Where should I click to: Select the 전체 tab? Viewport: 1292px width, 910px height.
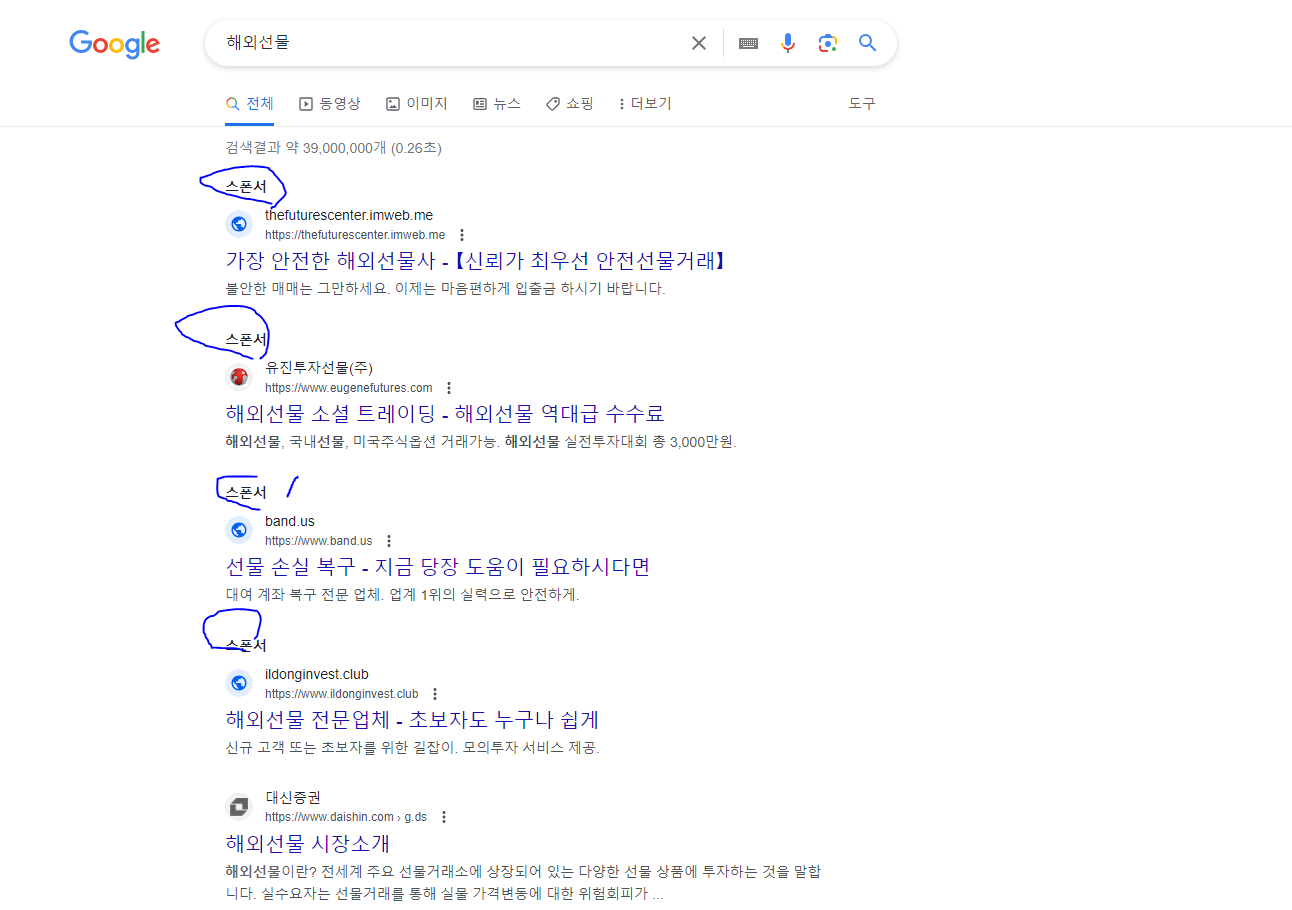[x=250, y=104]
